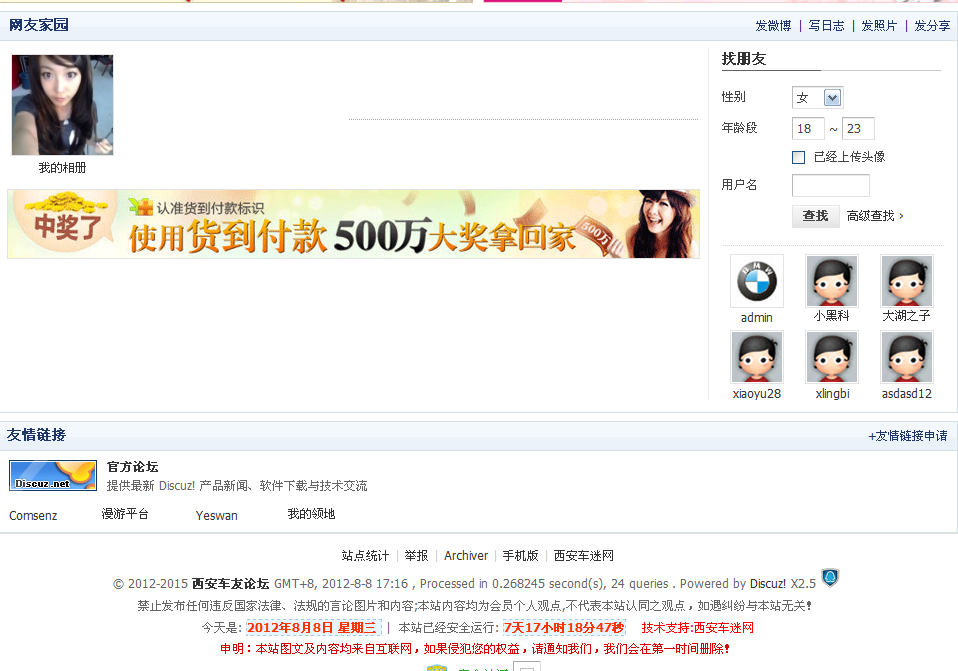Click Archiver footer link

coord(466,556)
